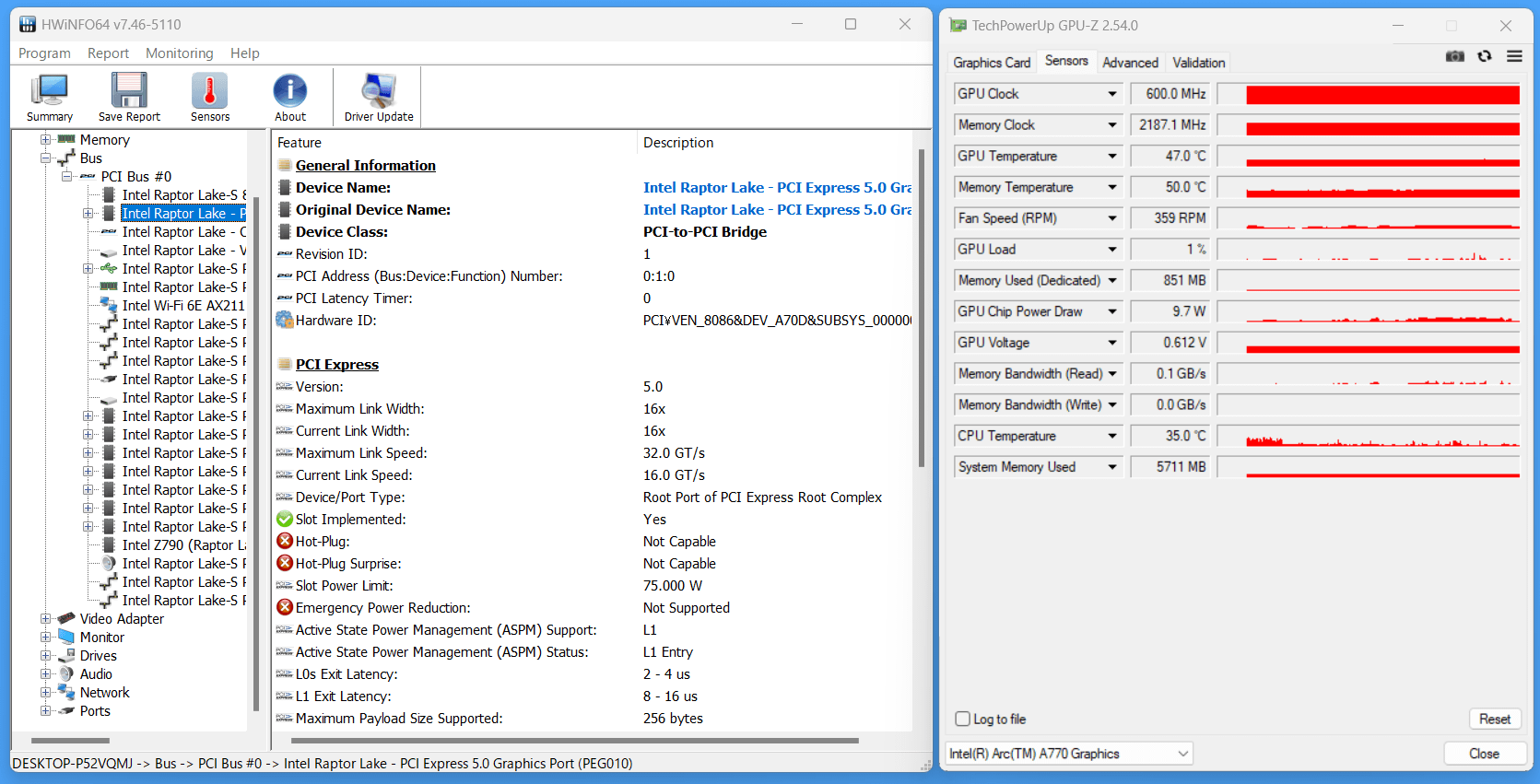Click the Original Device Name value link
1540x784 pixels.
[x=777, y=209]
